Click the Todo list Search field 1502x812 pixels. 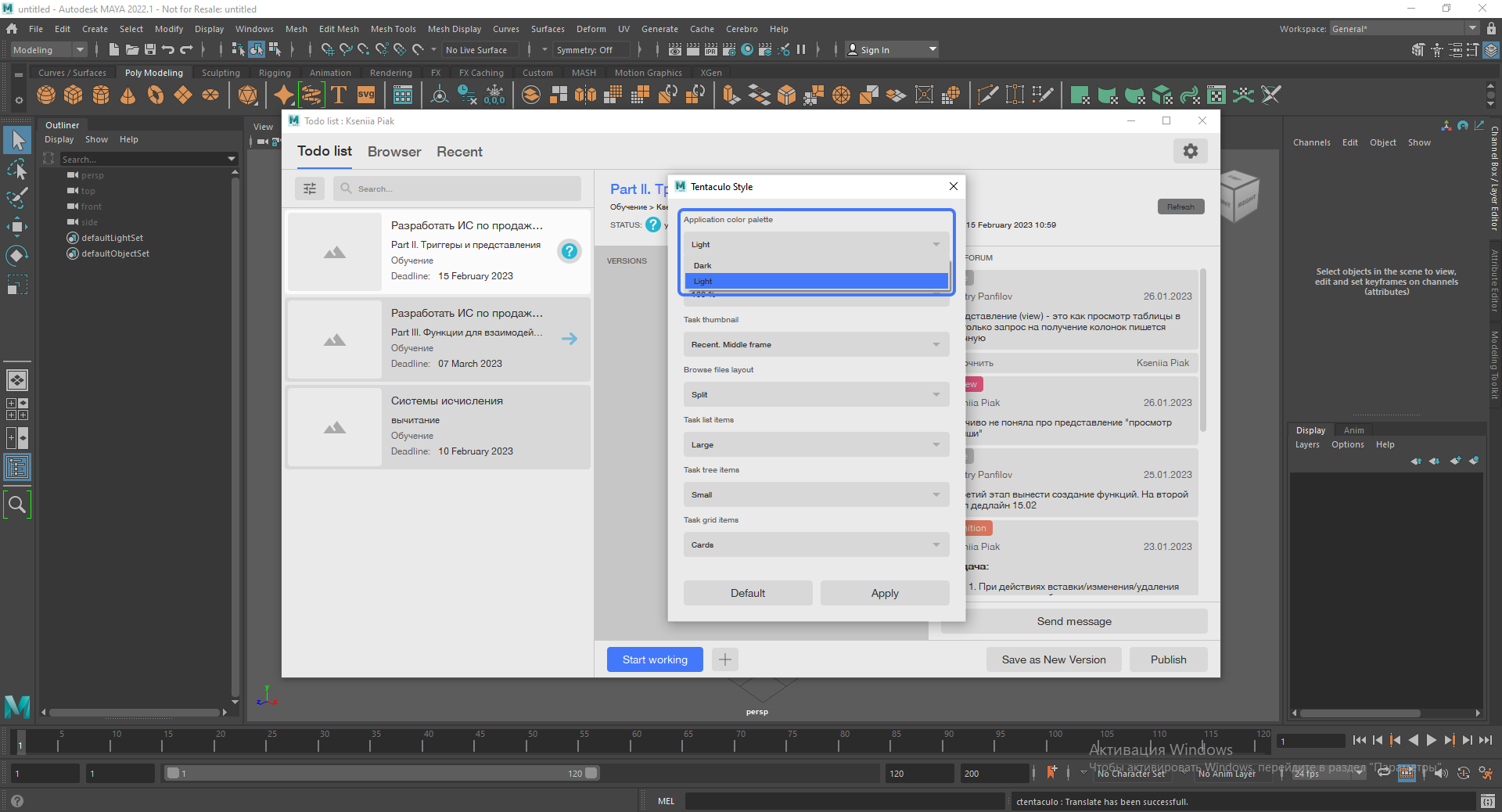tap(457, 189)
